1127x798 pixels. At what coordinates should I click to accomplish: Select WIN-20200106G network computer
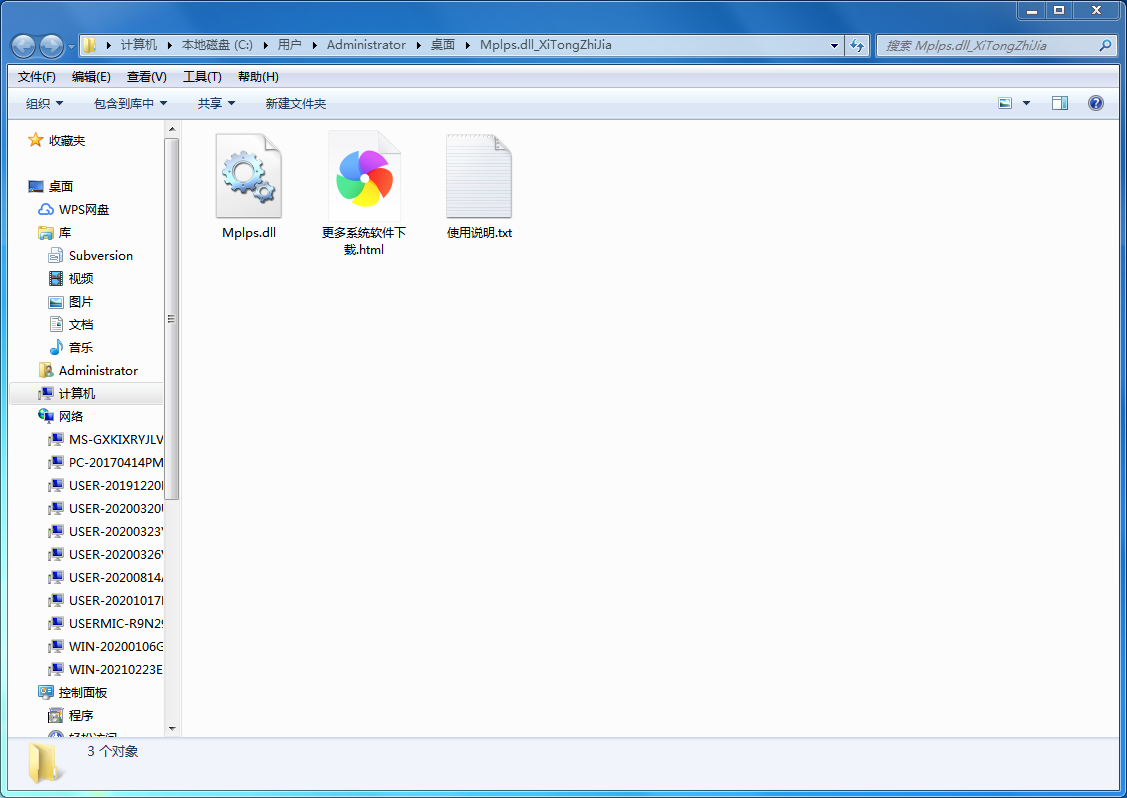coord(115,646)
